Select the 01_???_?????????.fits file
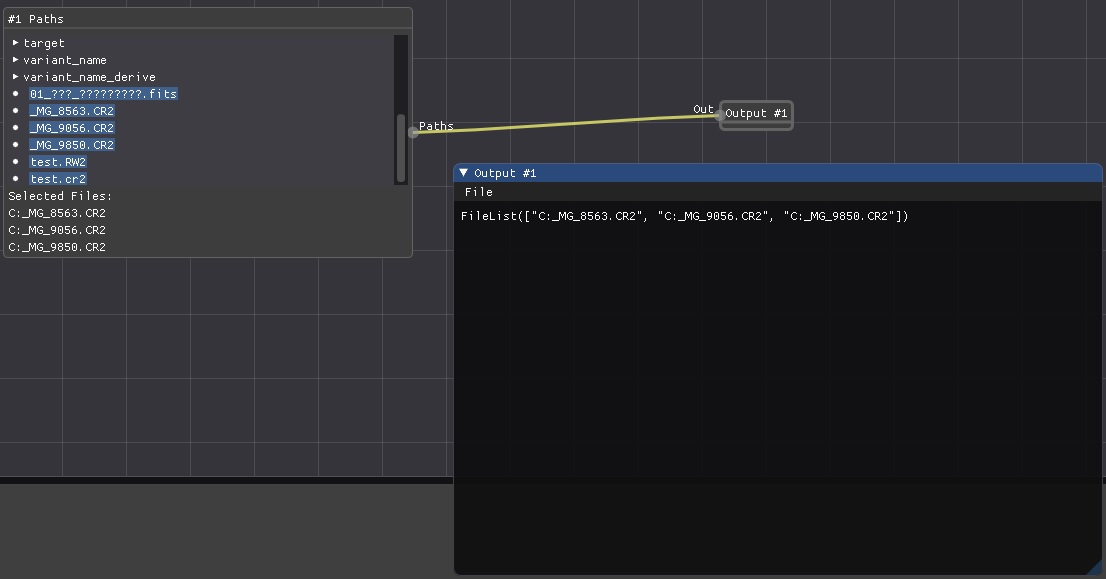This screenshot has height=579, width=1106. point(104,94)
